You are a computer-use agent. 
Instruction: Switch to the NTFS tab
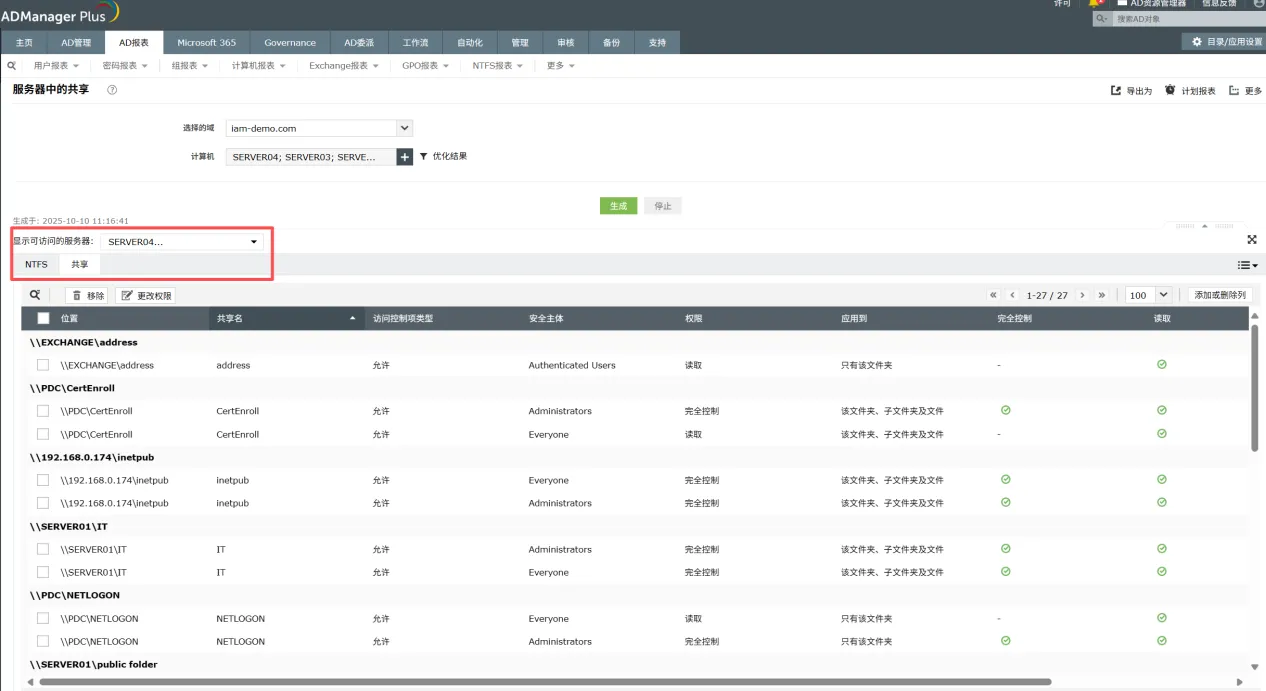tap(36, 264)
